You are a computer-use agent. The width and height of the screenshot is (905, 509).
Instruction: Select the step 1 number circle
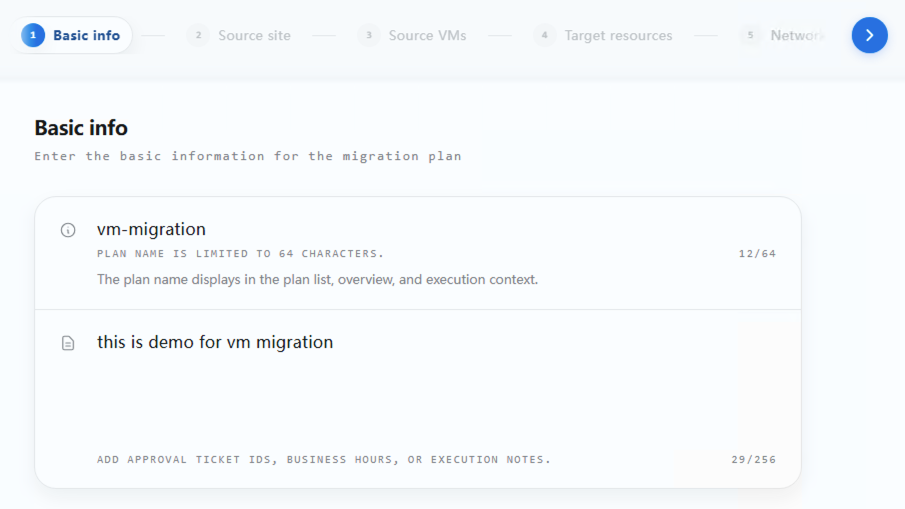point(33,35)
